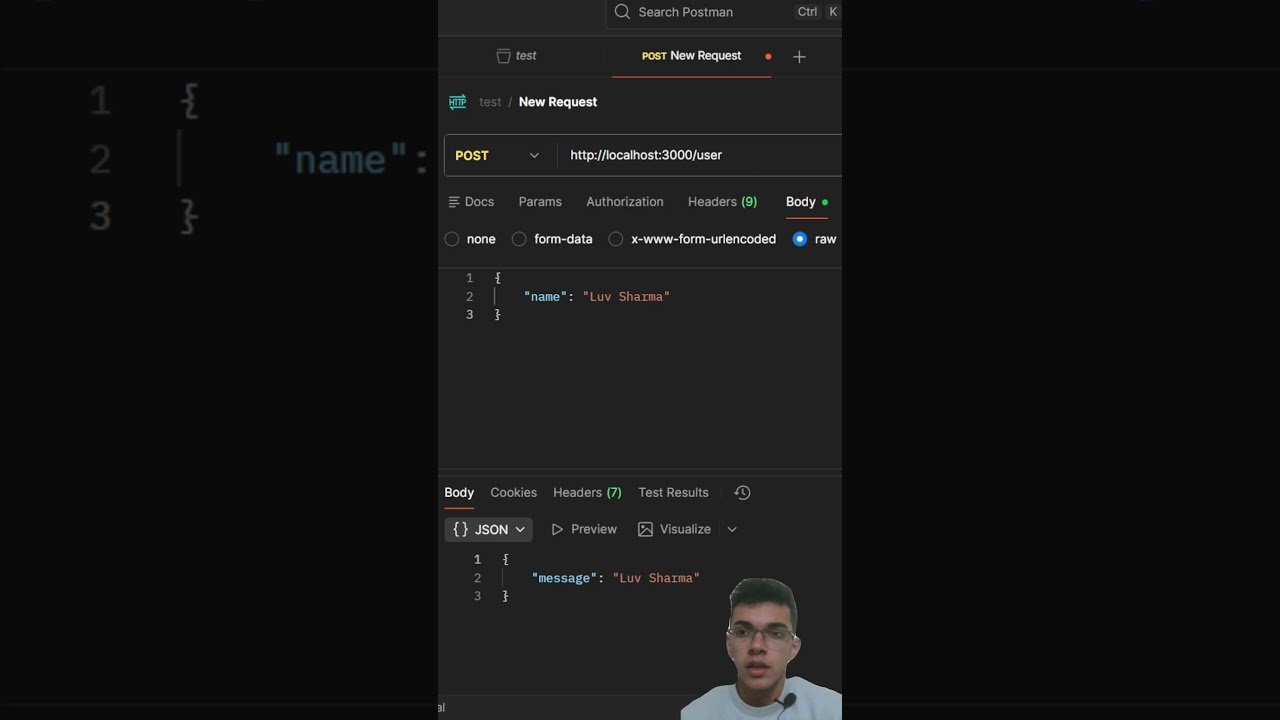Focus the Search Postman field
The image size is (1280, 720).
pos(724,12)
